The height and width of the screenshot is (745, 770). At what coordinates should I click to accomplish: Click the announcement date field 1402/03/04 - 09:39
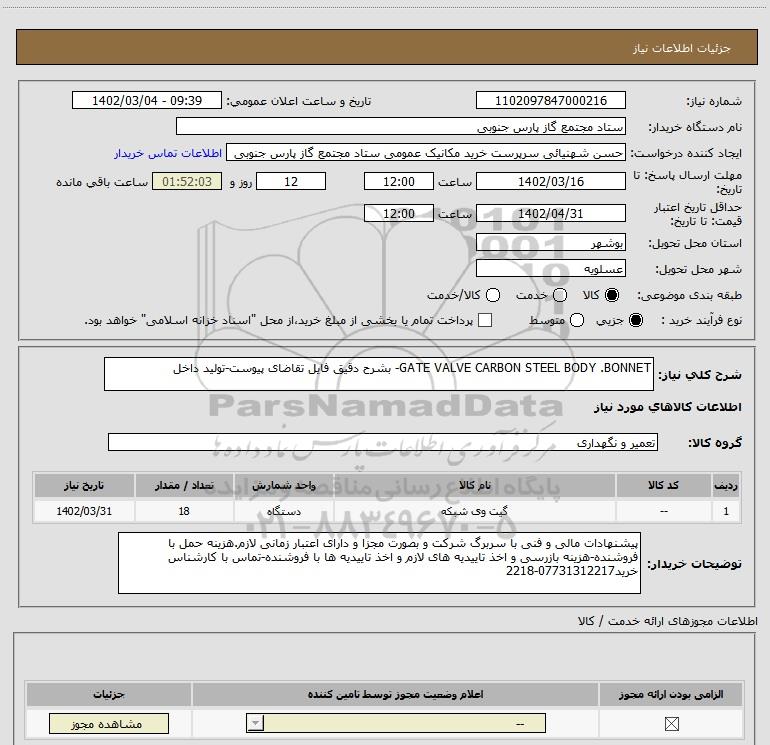pyautogui.click(x=147, y=100)
